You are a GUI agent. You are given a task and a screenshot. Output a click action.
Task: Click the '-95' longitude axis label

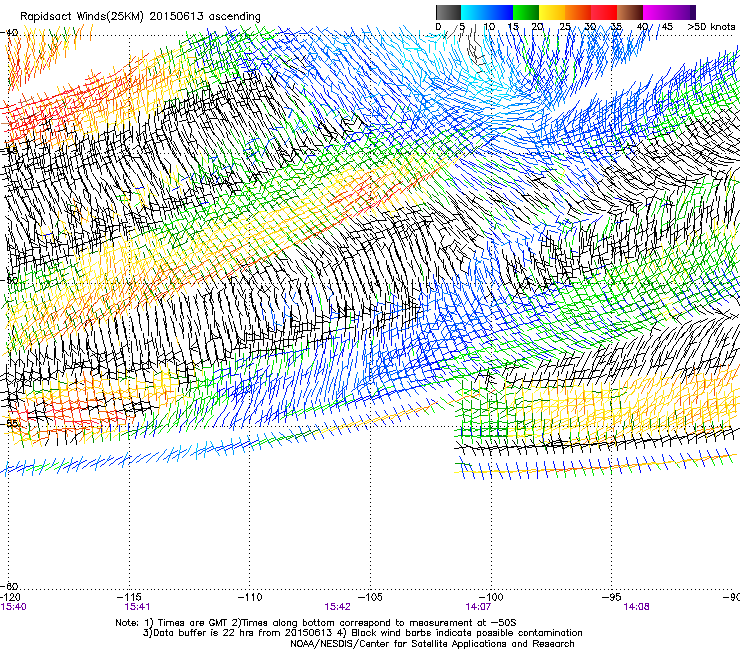click(611, 598)
